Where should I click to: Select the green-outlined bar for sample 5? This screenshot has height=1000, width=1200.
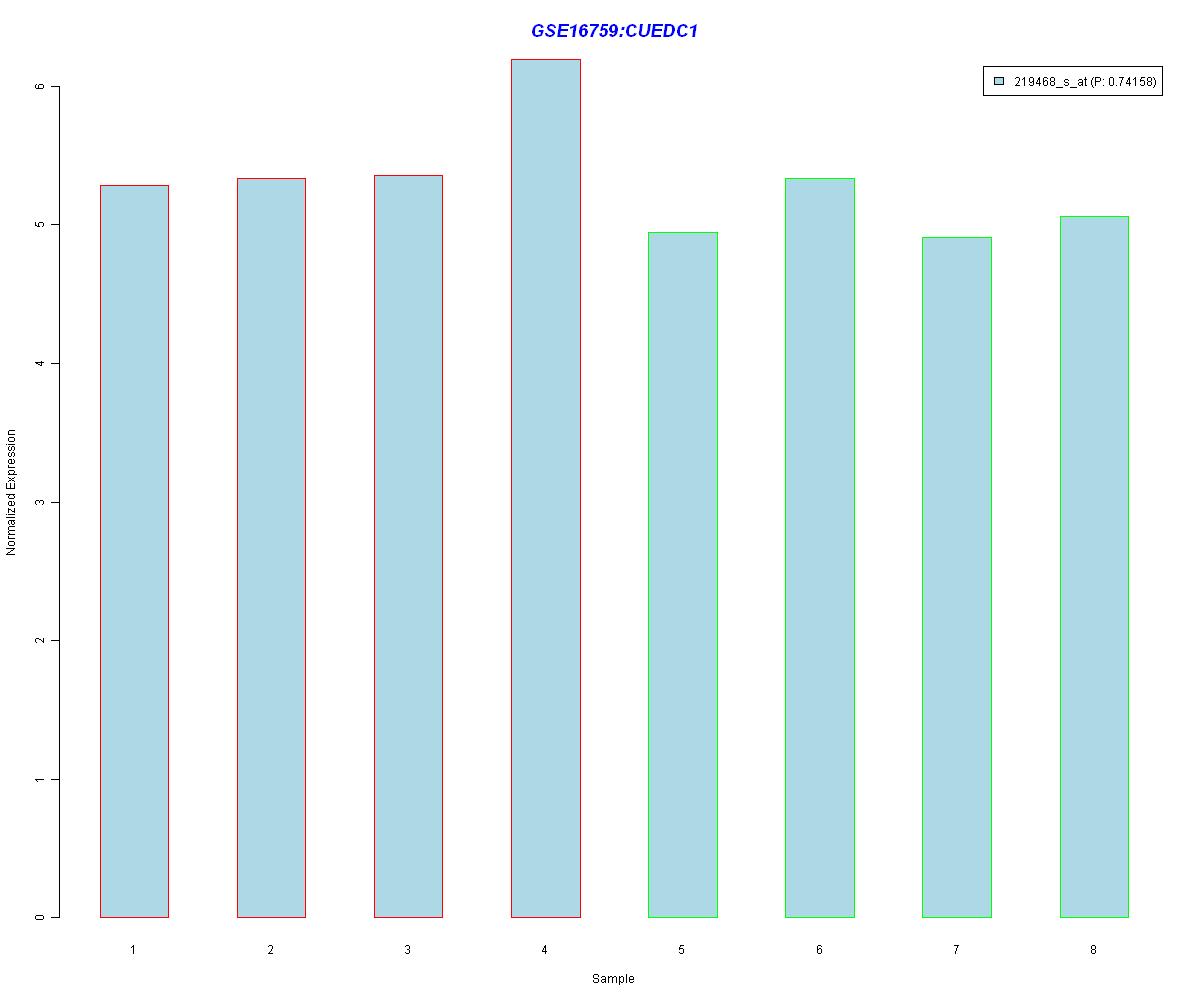pyautogui.click(x=682, y=575)
